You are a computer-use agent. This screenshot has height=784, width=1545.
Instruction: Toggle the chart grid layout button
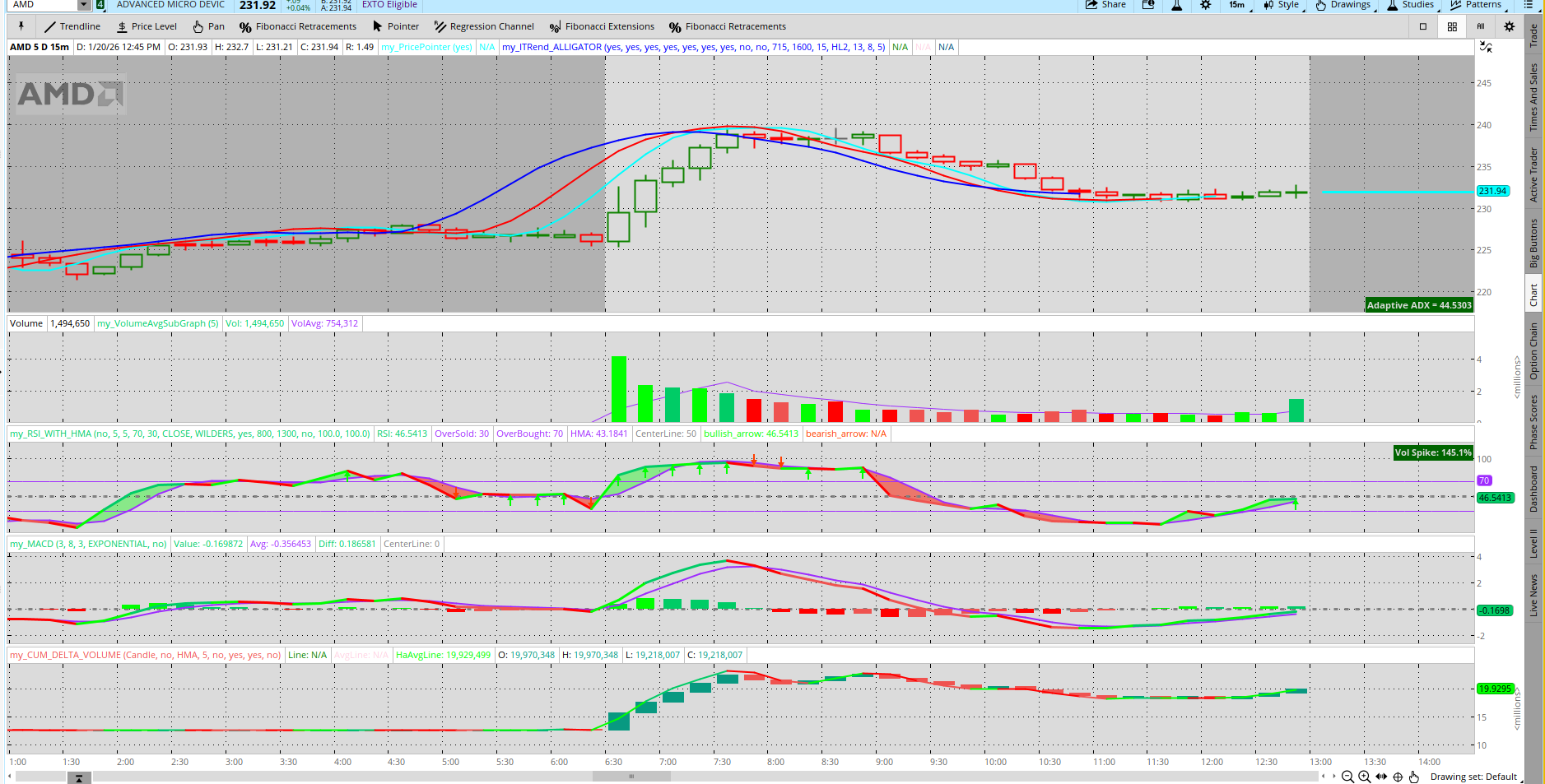click(1452, 26)
